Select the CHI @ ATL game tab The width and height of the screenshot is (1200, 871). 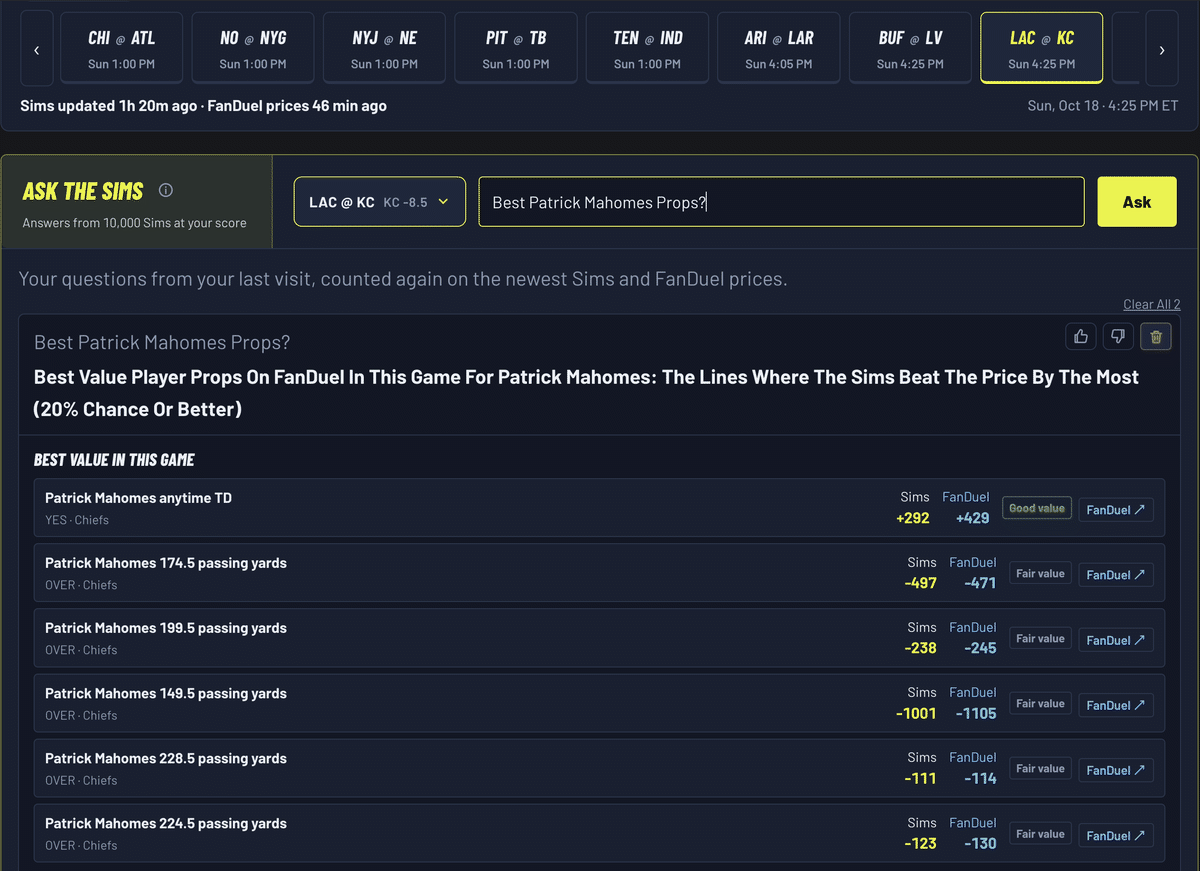pos(121,48)
